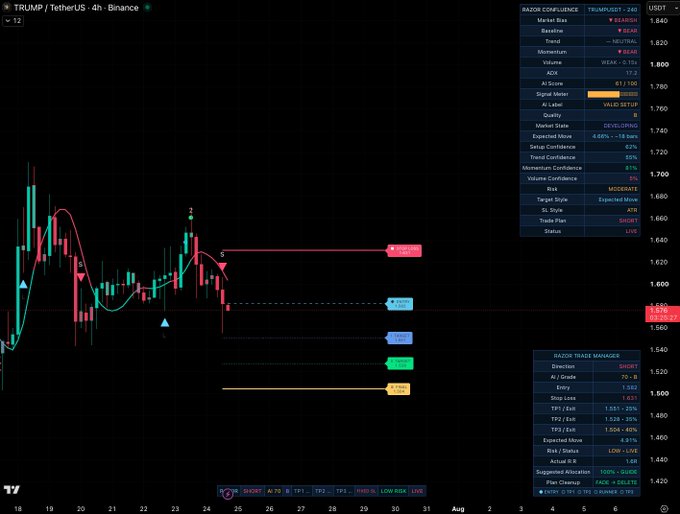This screenshot has height=514, width=680.
Task: Click the AI Score 61 / 100 value
Action: (x=626, y=83)
